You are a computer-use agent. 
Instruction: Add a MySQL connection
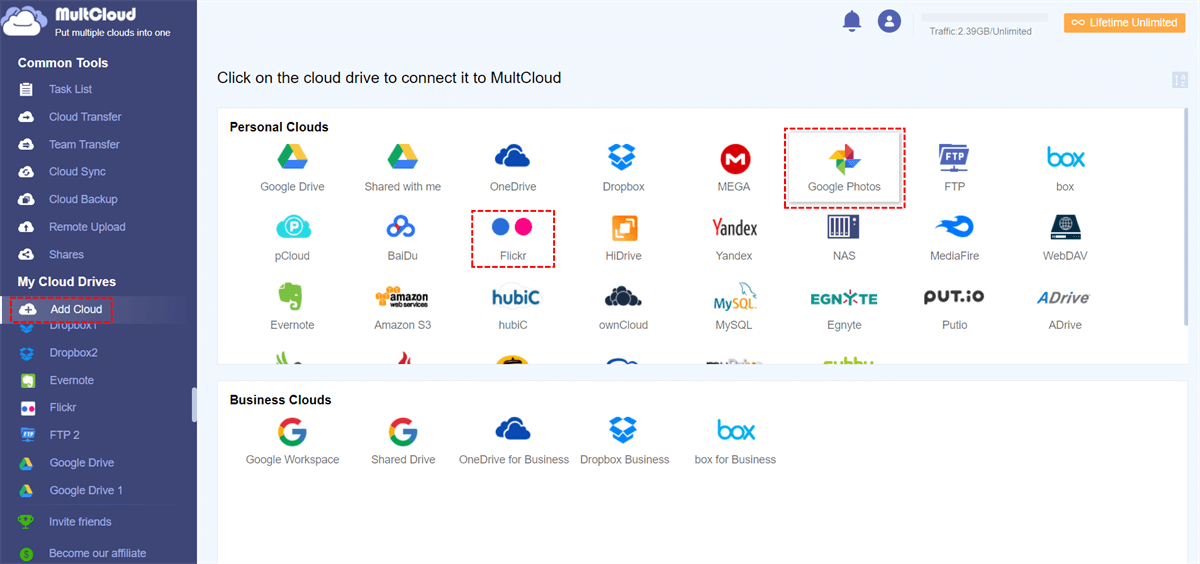734,306
